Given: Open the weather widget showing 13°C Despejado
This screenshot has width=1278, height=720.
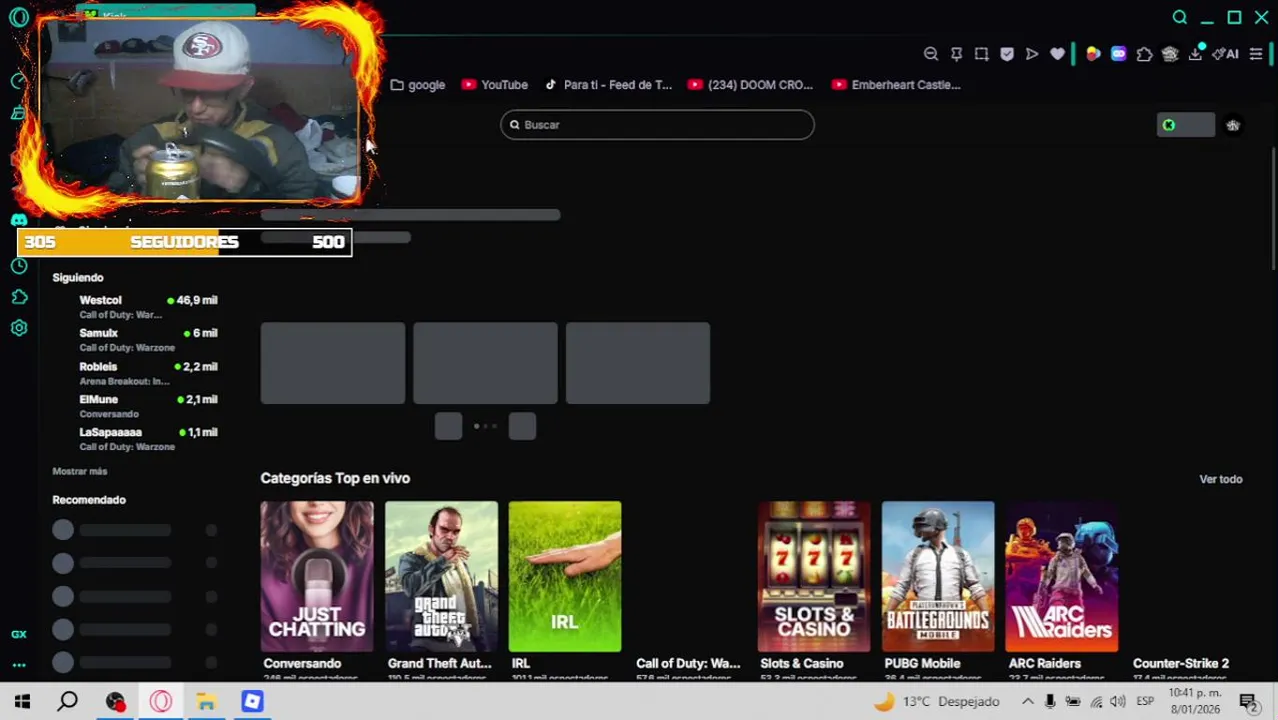Looking at the screenshot, I should point(938,702).
